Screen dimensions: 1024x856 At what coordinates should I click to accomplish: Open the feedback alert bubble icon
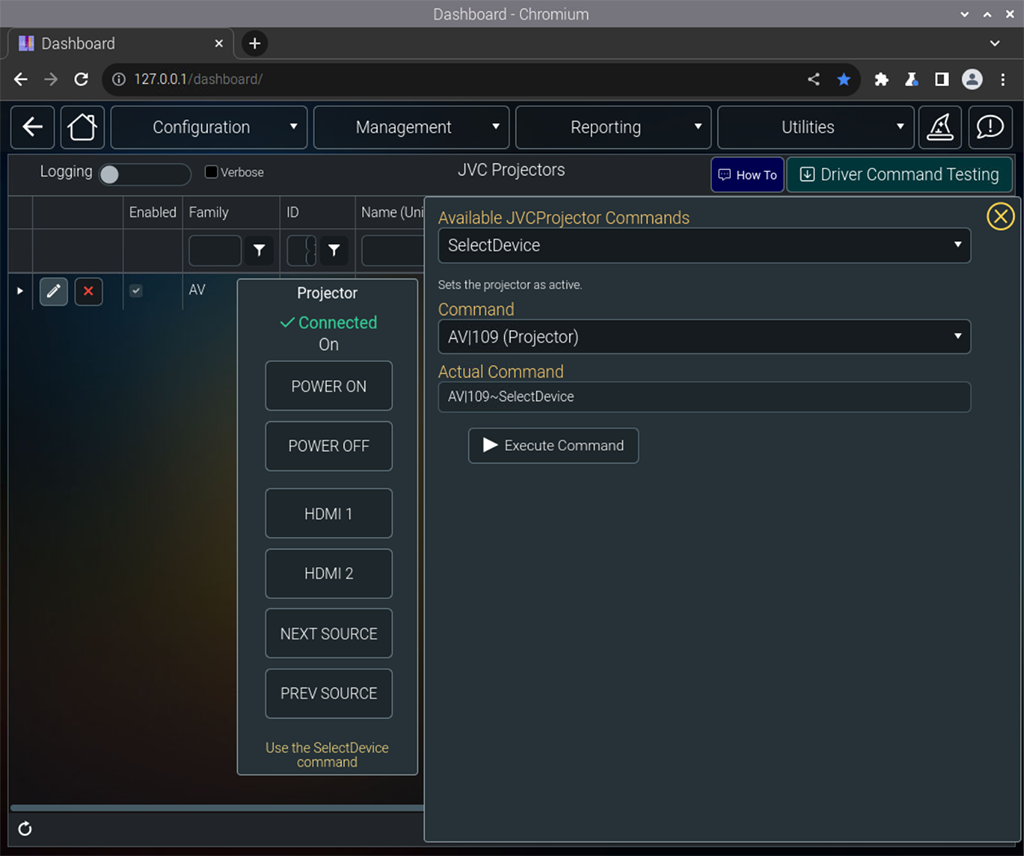990,127
